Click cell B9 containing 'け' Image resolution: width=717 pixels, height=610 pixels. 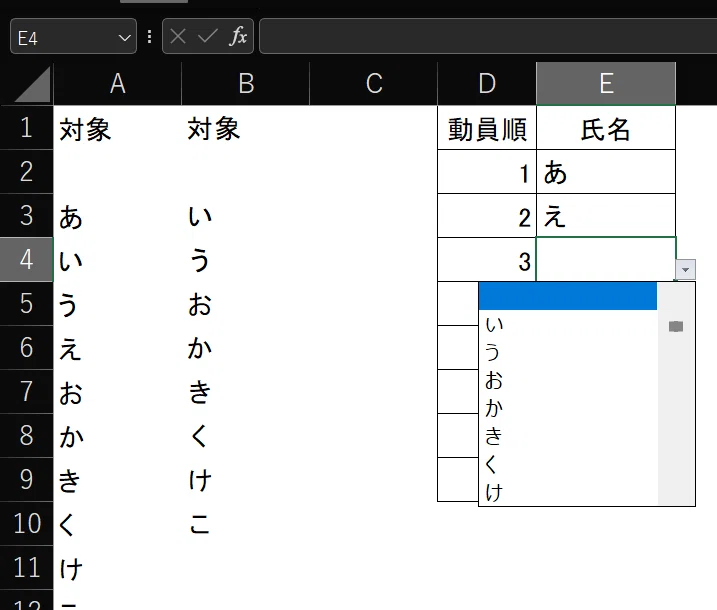pyautogui.click(x=246, y=479)
